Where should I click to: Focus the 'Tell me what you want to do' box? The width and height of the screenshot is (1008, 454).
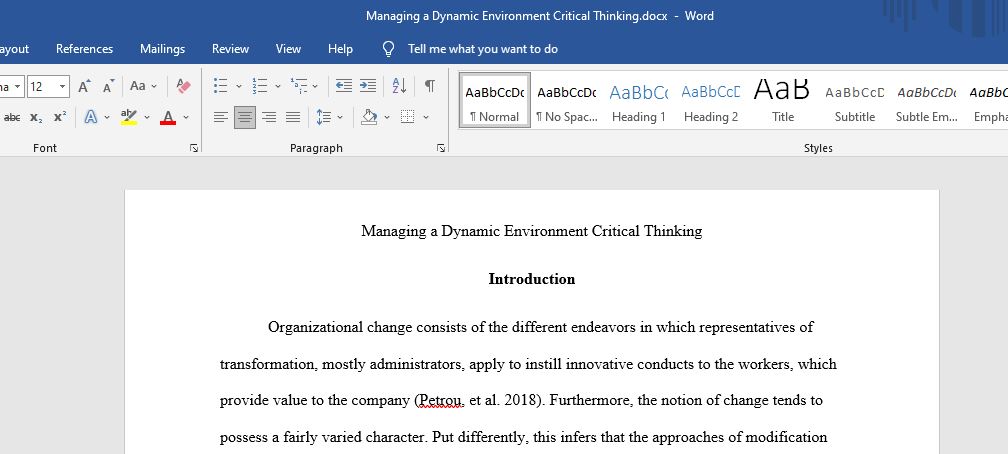[483, 49]
